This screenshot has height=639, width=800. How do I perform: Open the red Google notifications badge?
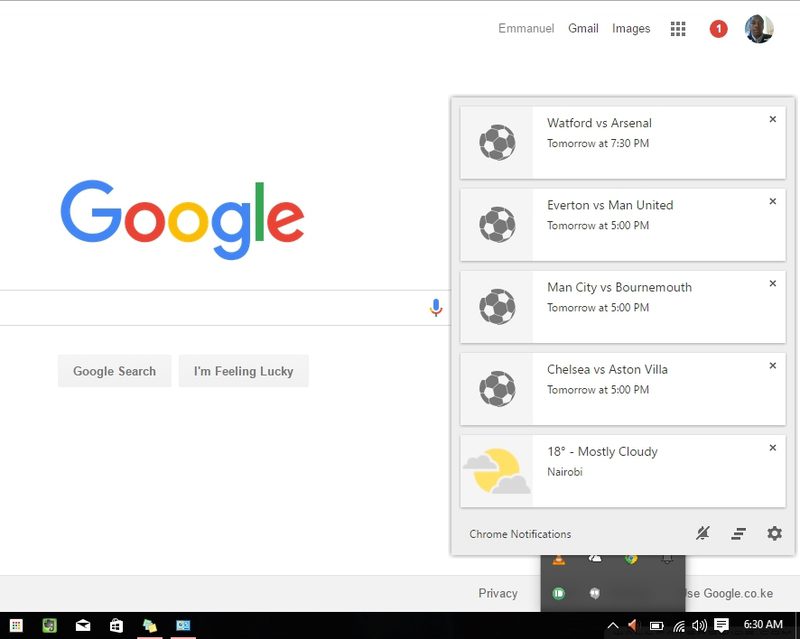pos(718,29)
